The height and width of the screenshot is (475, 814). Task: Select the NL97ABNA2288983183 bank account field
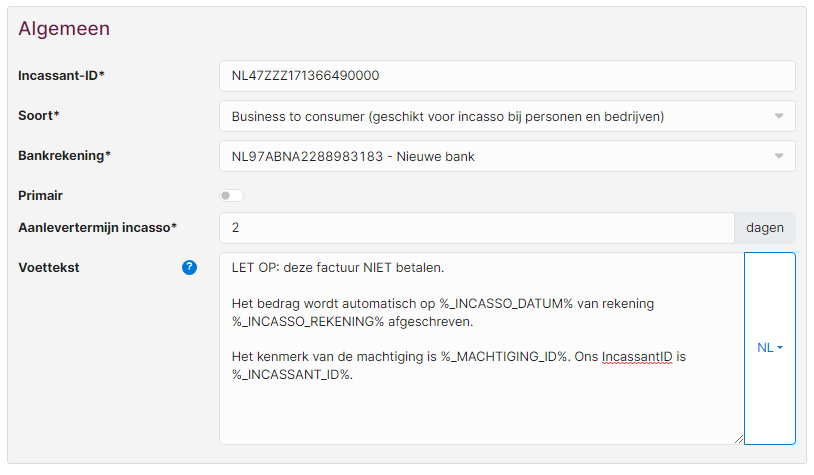click(507, 156)
